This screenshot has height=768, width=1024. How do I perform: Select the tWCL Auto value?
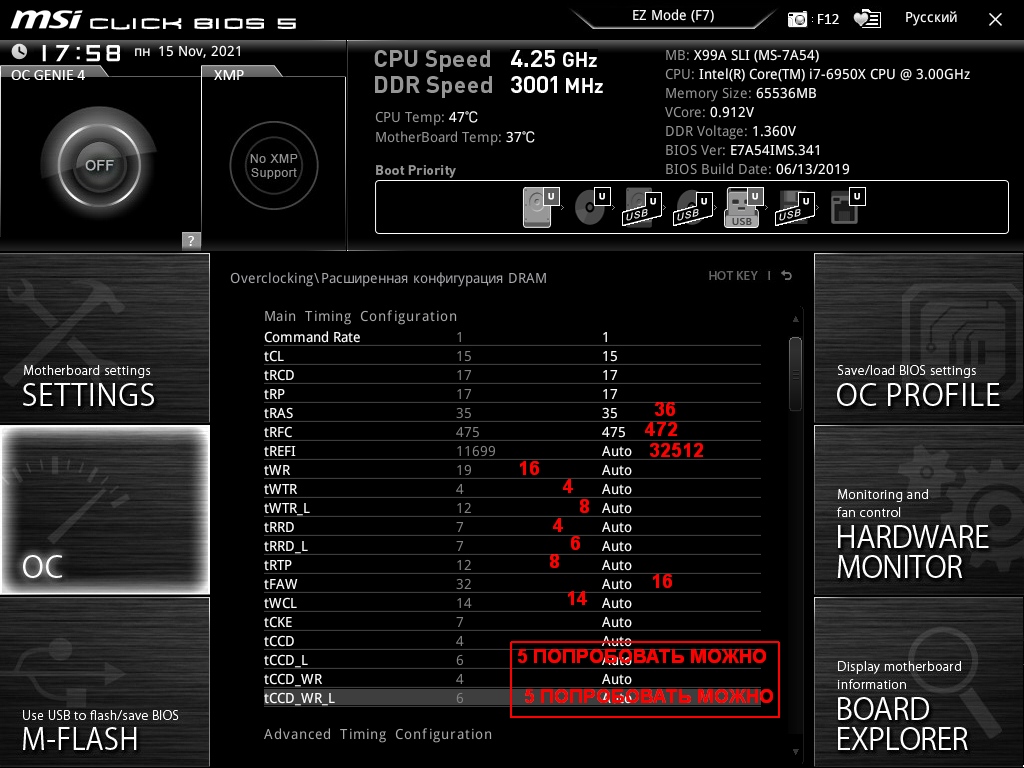click(x=616, y=602)
